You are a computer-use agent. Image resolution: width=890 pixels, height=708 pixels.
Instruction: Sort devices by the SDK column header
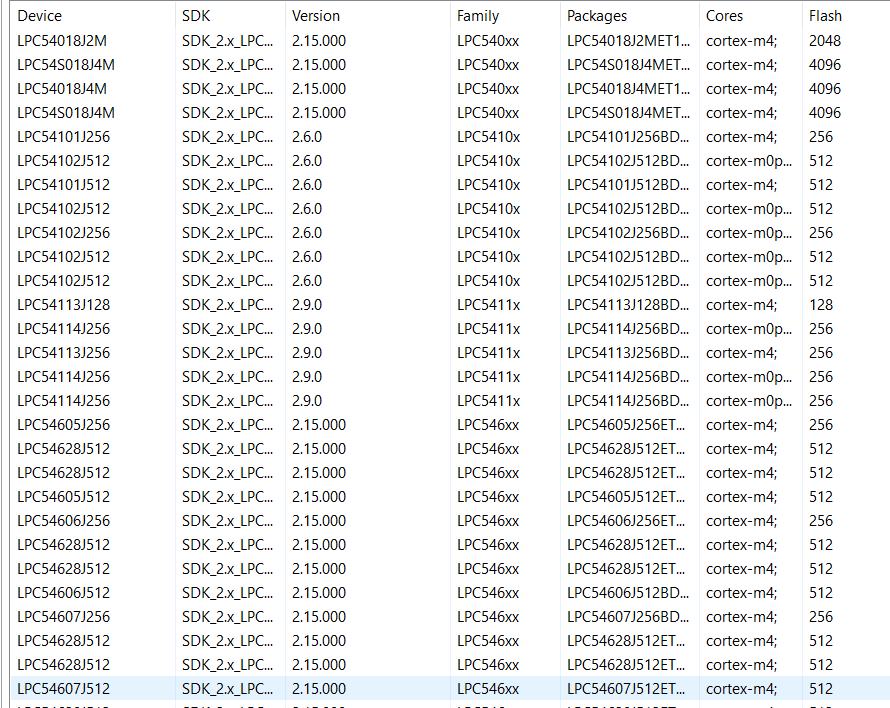[195, 15]
